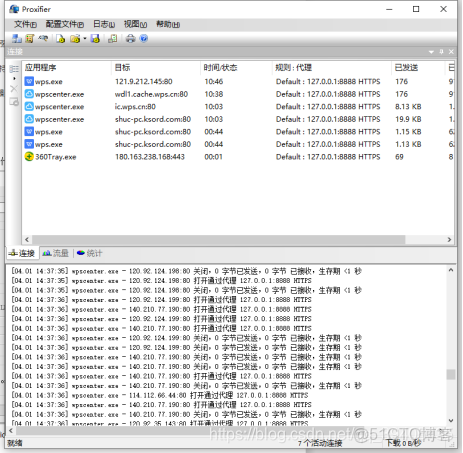
Task: Open the 帮助 menu
Action: pos(168,24)
